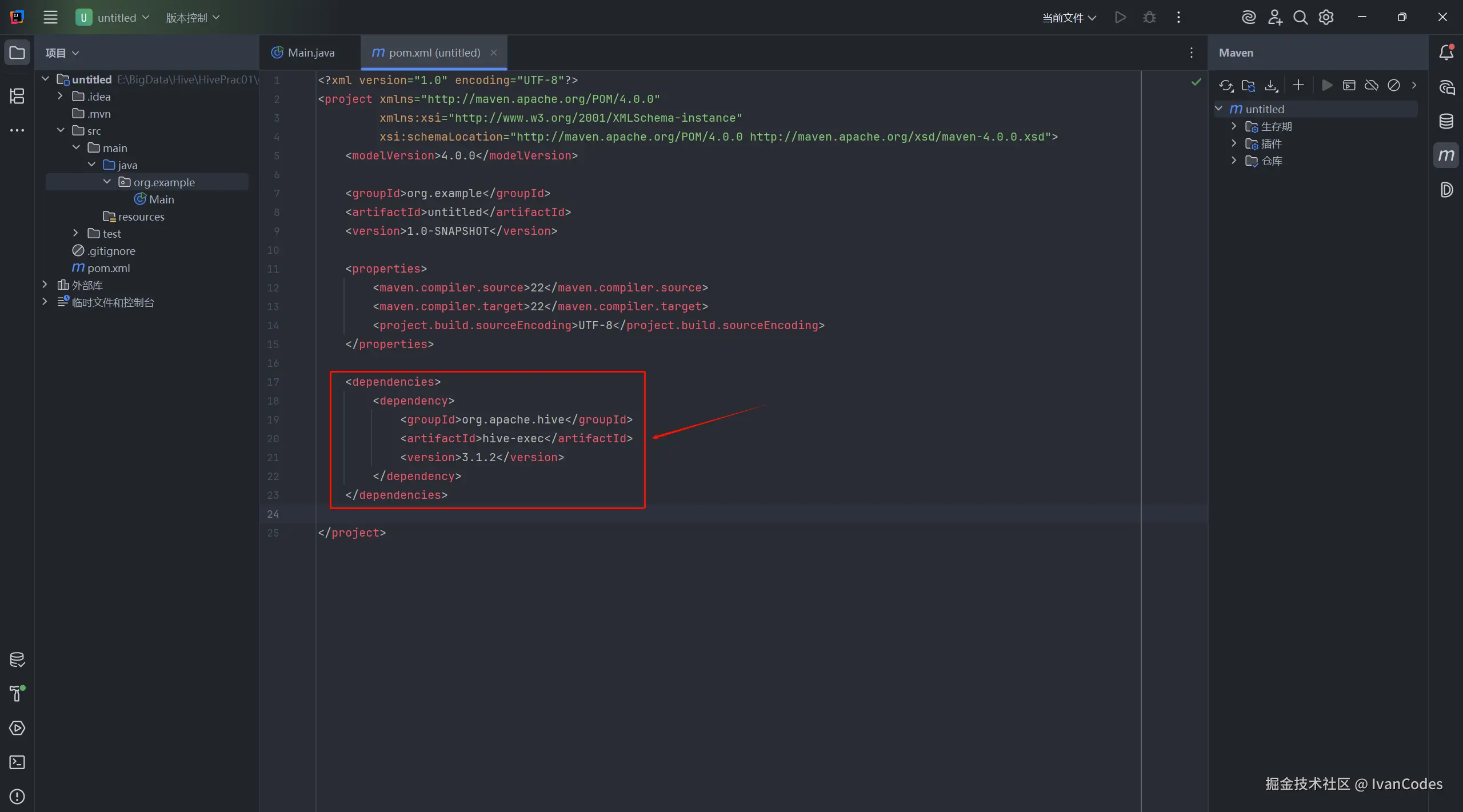Close the pom.xml editor tab
Image resolution: width=1463 pixels, height=812 pixels.
click(x=494, y=53)
